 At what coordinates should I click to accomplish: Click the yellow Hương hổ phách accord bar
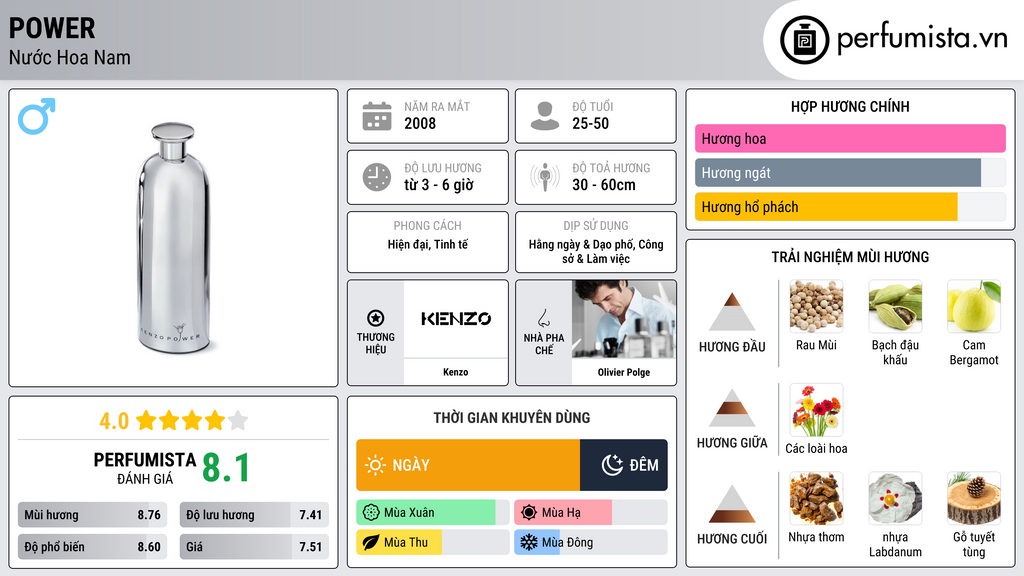826,207
